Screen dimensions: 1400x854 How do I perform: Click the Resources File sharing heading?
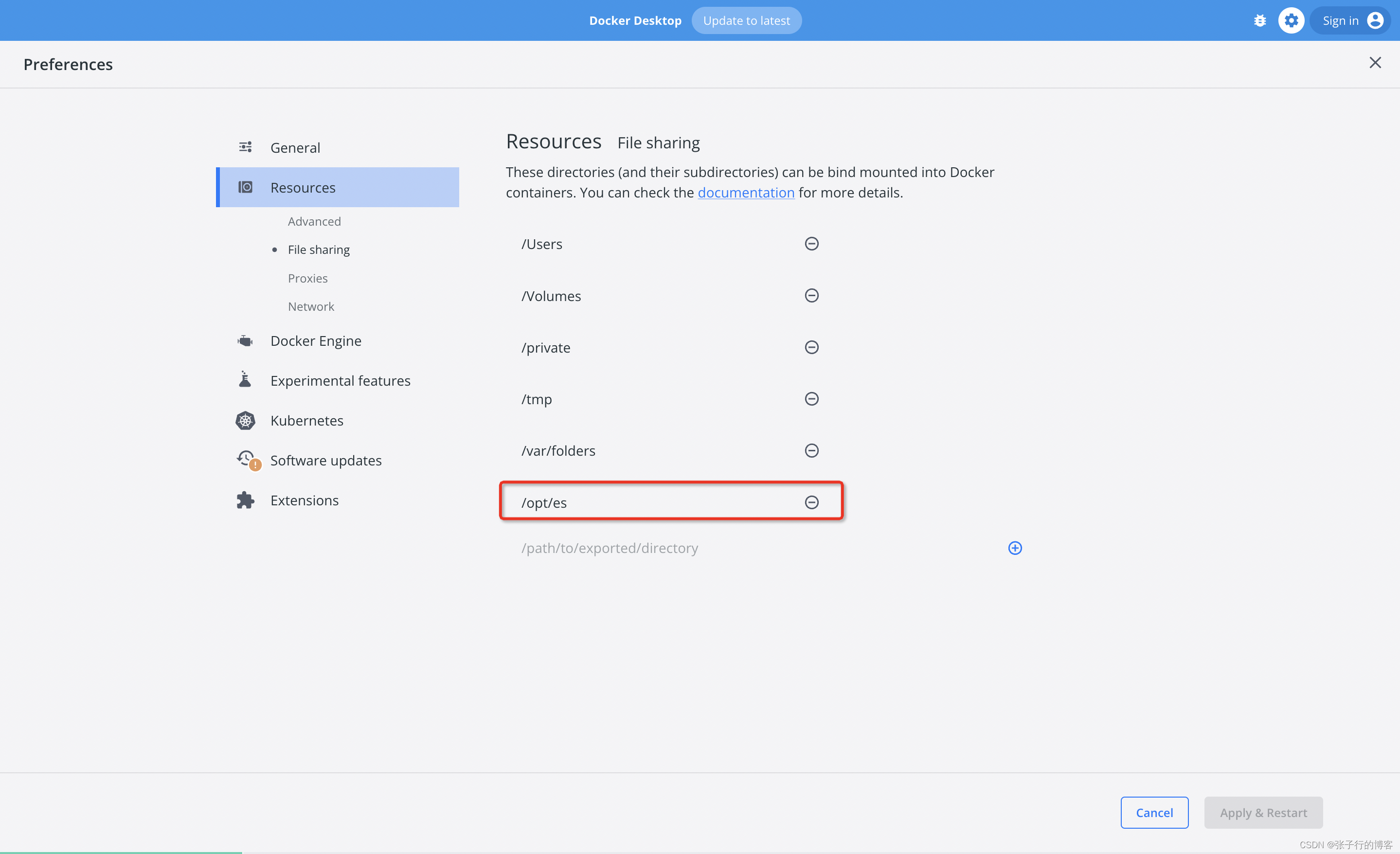[x=602, y=142]
